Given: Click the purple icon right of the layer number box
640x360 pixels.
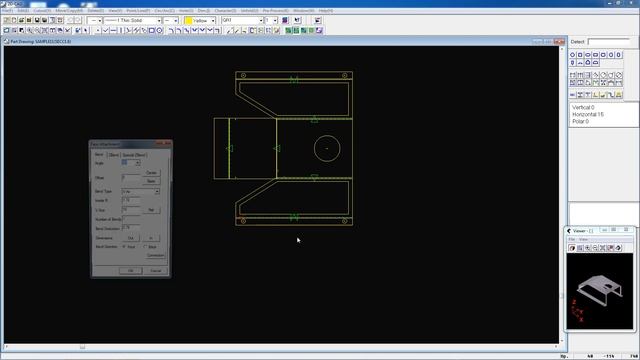Looking at the screenshot, I should tap(285, 20).
